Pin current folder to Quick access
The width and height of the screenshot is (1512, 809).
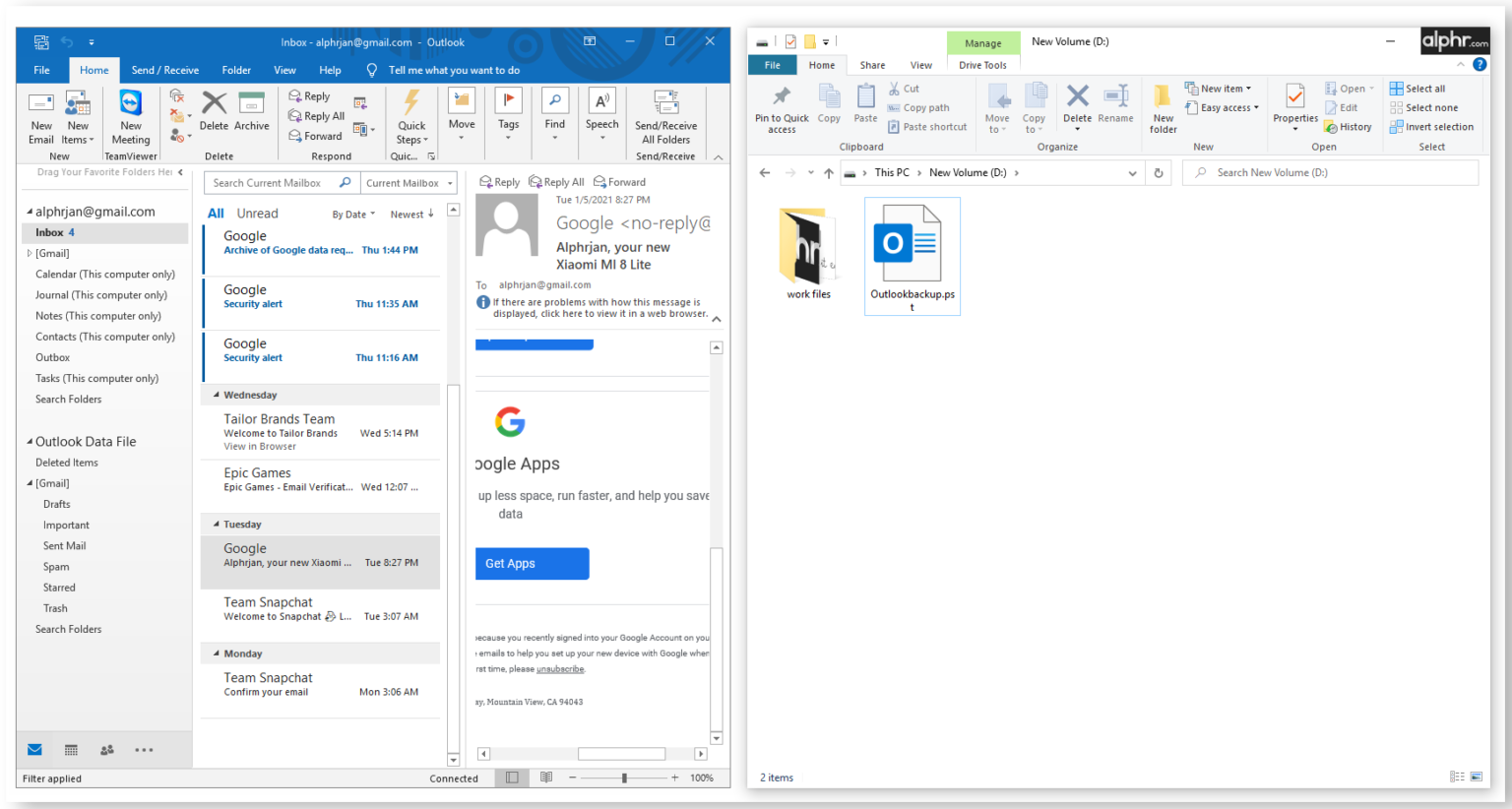tap(781, 108)
